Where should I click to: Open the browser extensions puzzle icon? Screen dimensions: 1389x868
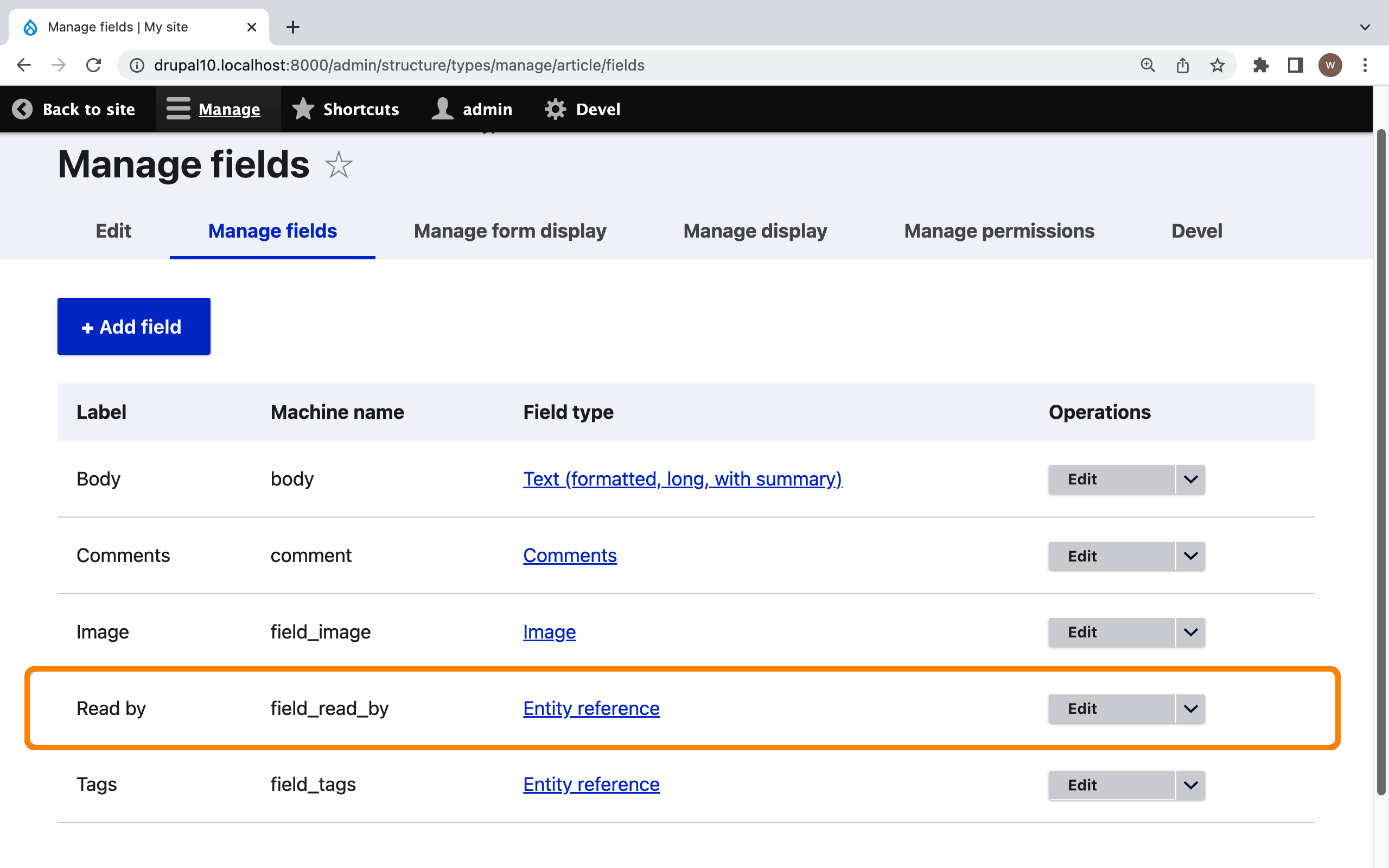(1260, 65)
